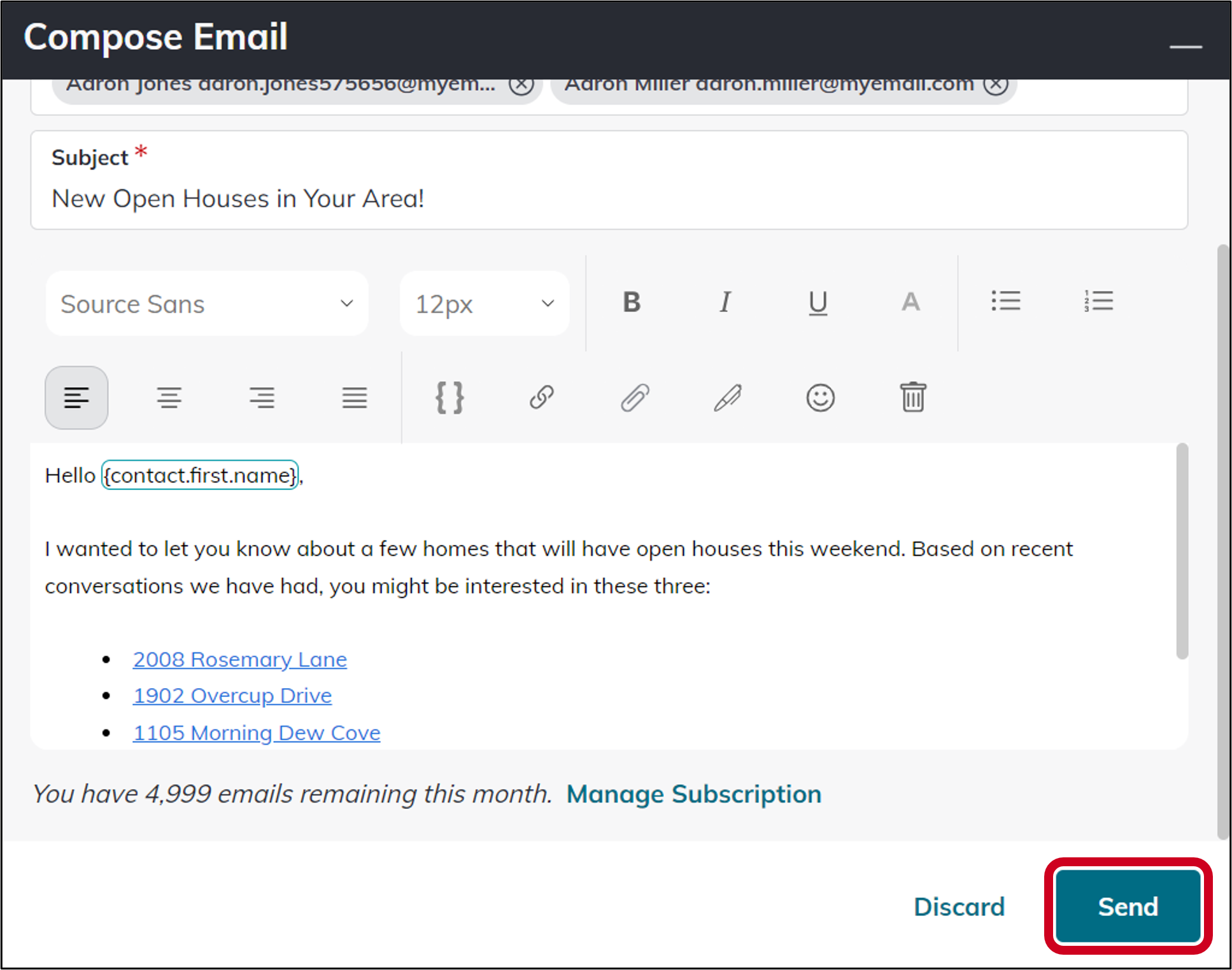1232x970 pixels.
Task: Center align the text
Action: (x=169, y=398)
